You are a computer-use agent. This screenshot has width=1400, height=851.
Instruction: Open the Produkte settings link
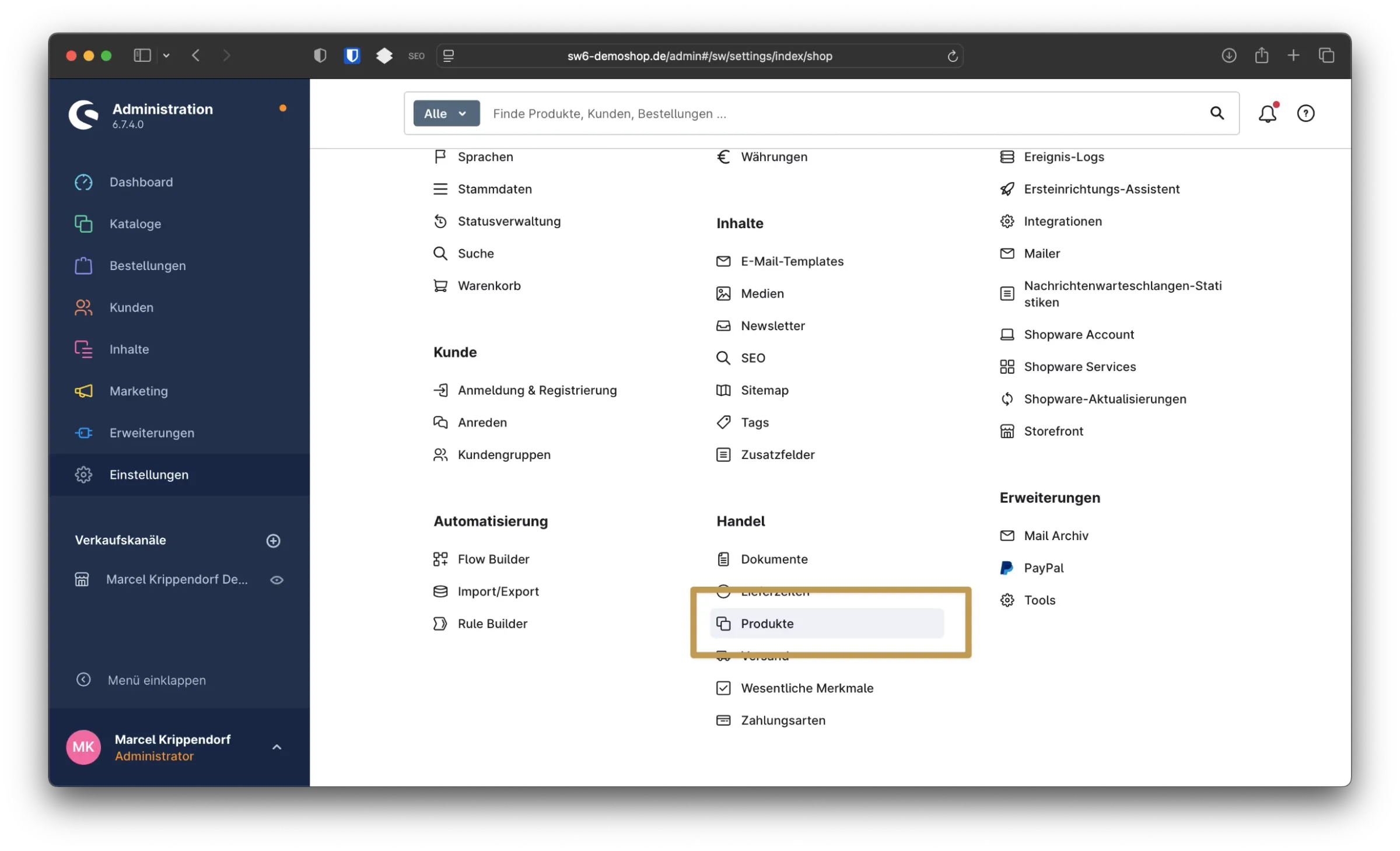pyautogui.click(x=766, y=624)
